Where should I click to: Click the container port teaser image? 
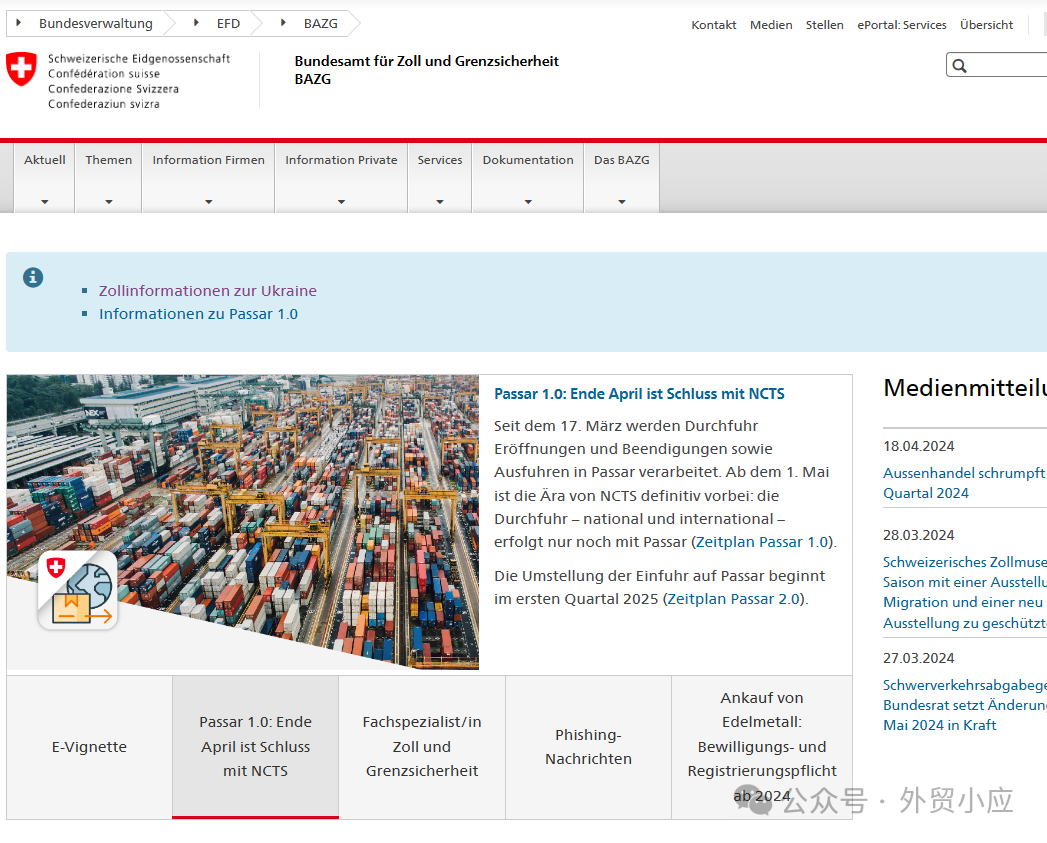[243, 522]
